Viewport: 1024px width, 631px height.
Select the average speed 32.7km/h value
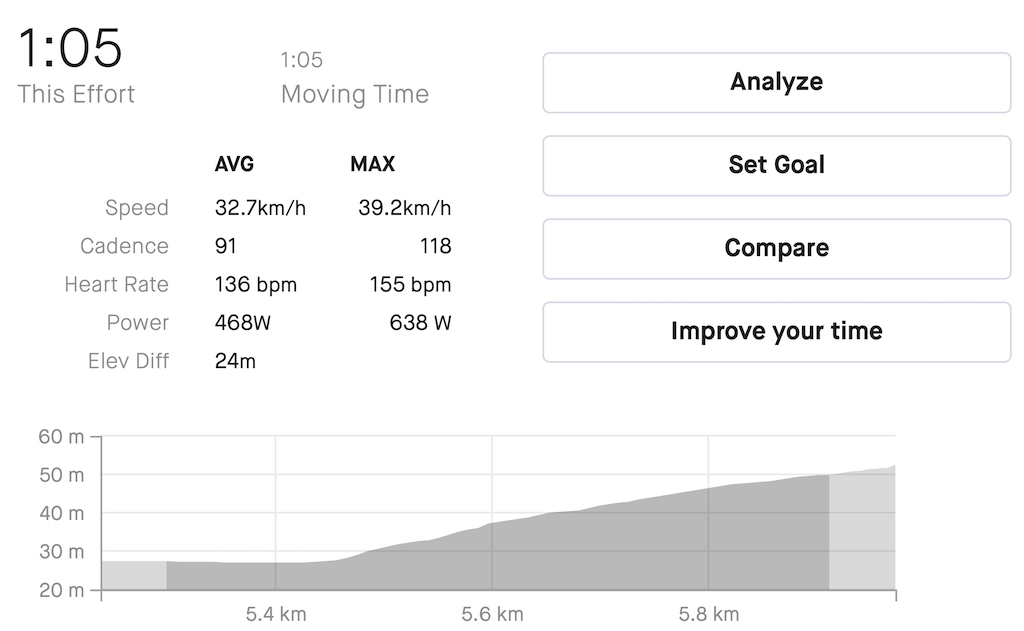[260, 208]
